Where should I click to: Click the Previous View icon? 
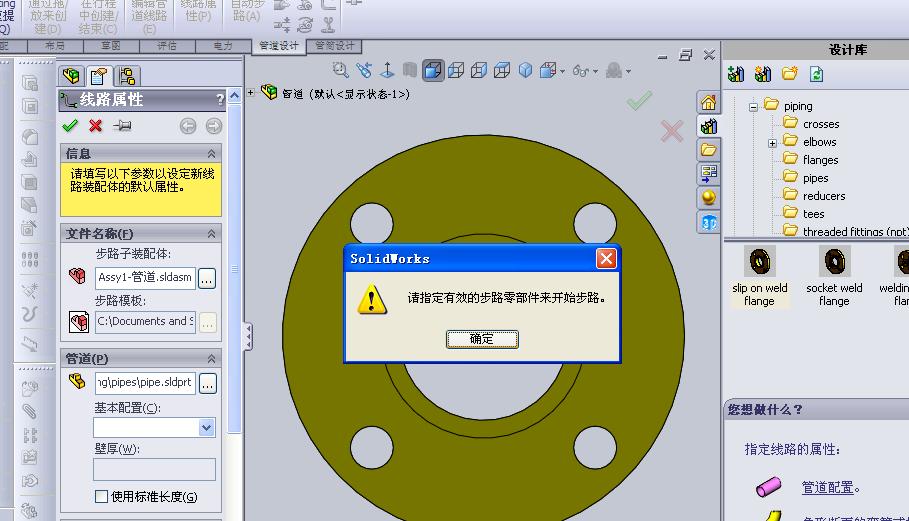point(364,70)
